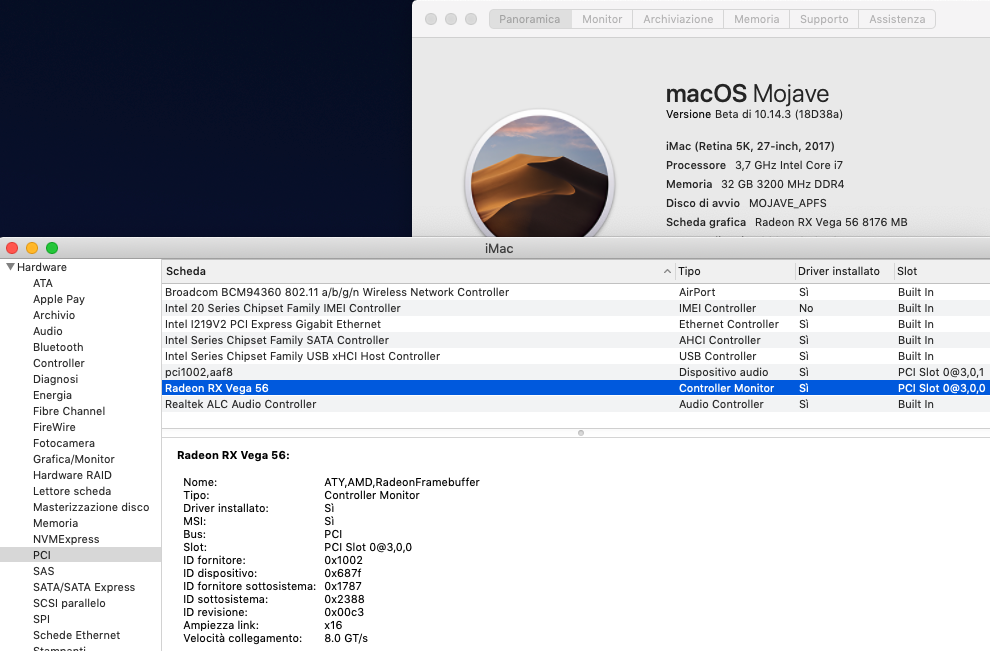Collapse the Hardware tree section

(10, 267)
